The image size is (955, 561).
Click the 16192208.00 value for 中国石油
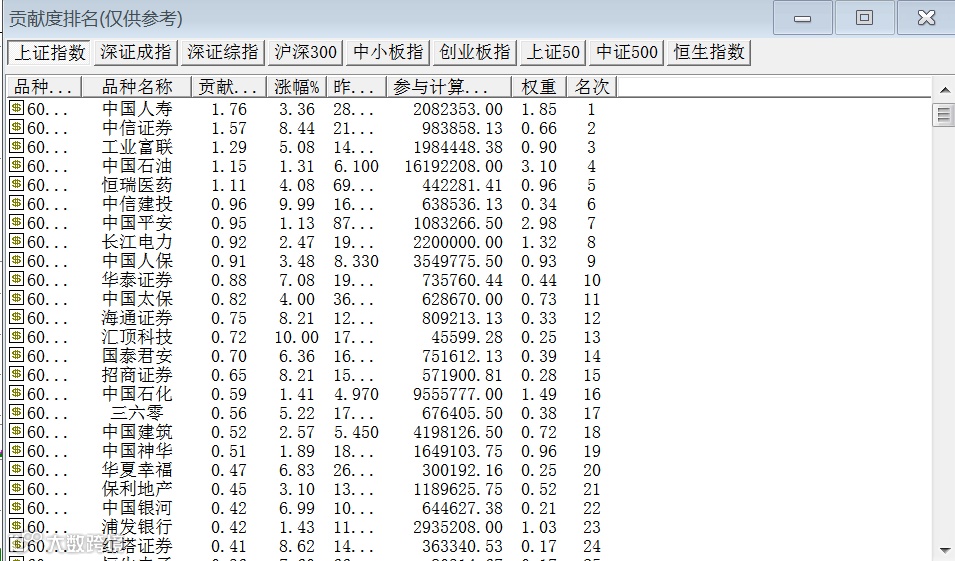(453, 166)
